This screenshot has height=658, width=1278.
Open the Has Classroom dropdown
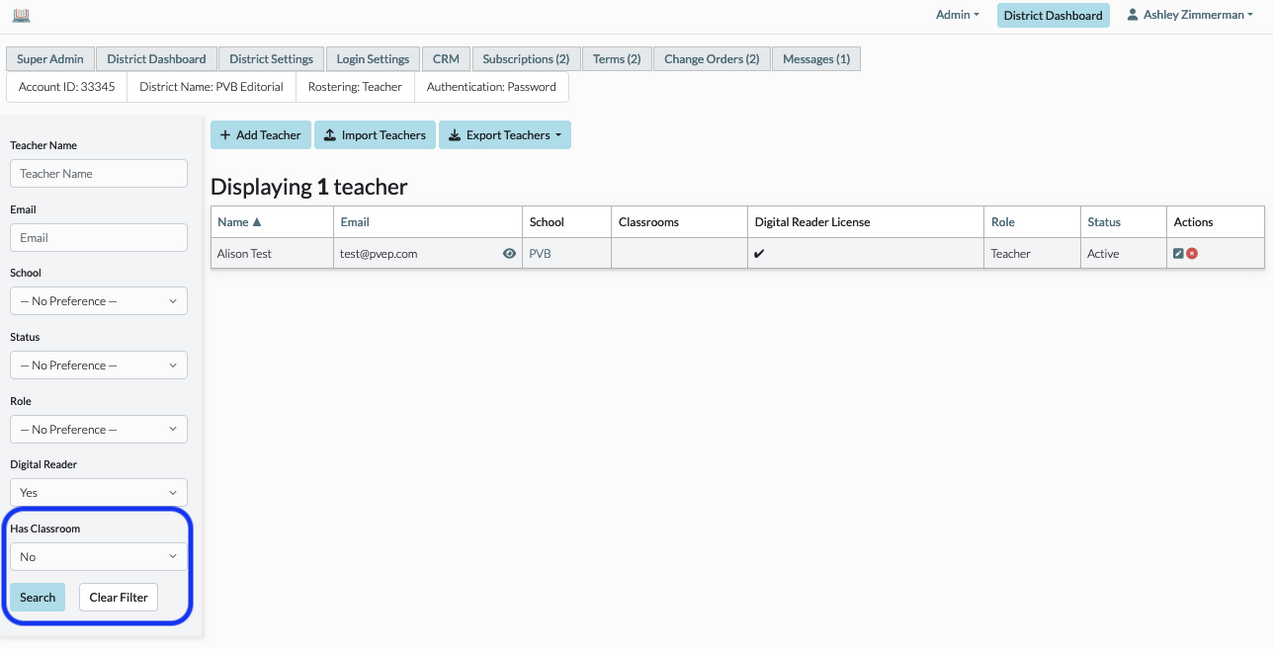click(99, 556)
